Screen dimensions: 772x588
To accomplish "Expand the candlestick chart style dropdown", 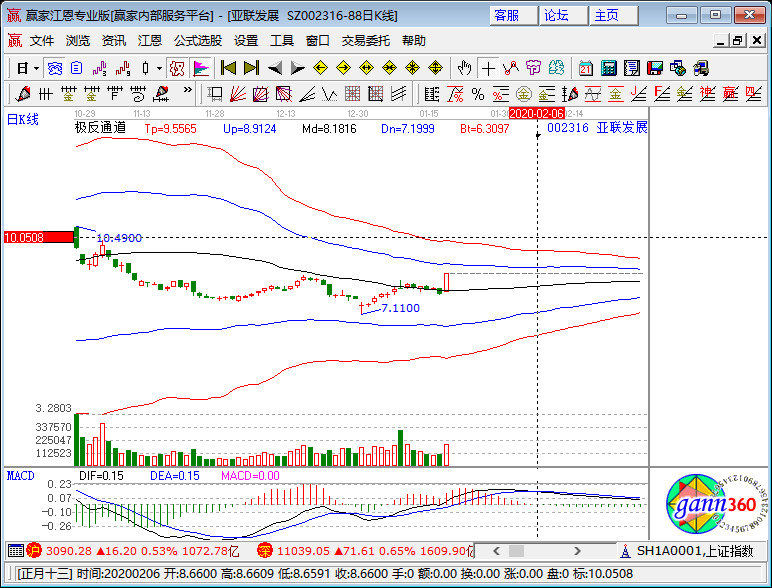I will tap(160, 68).
